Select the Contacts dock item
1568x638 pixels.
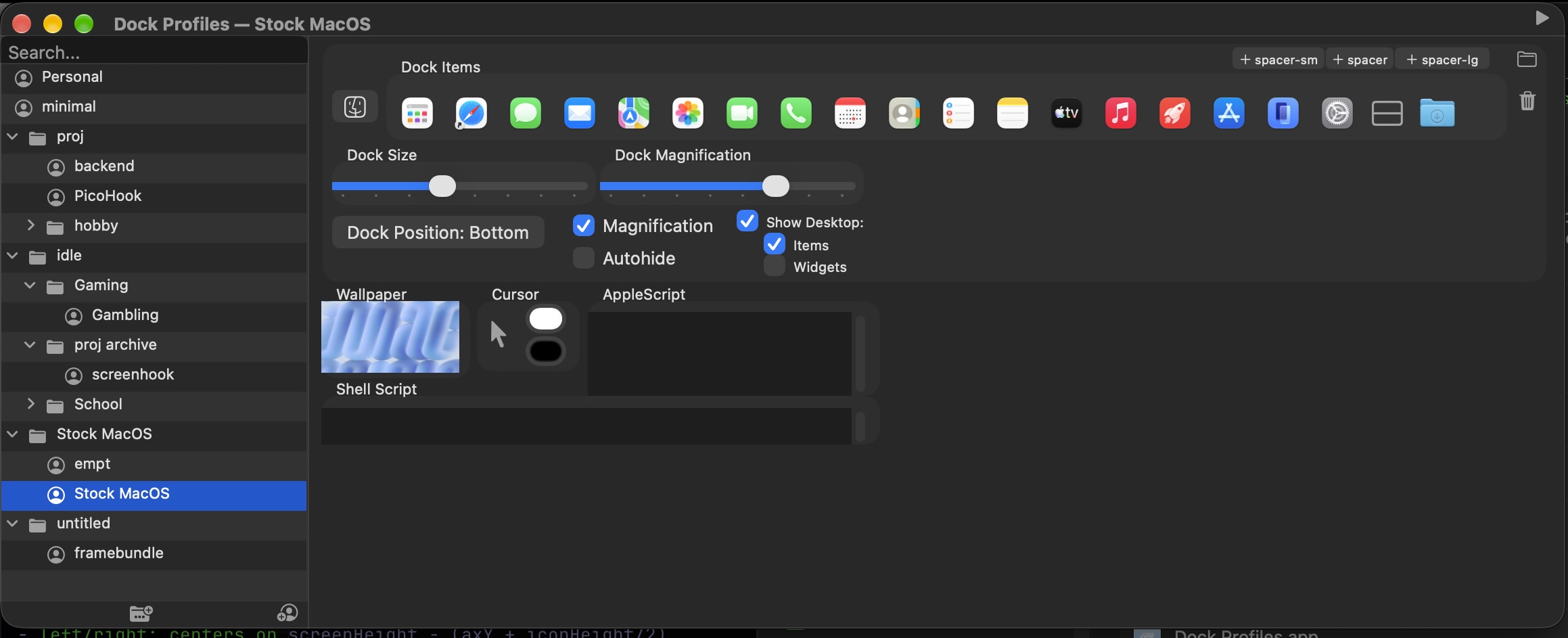tap(904, 113)
